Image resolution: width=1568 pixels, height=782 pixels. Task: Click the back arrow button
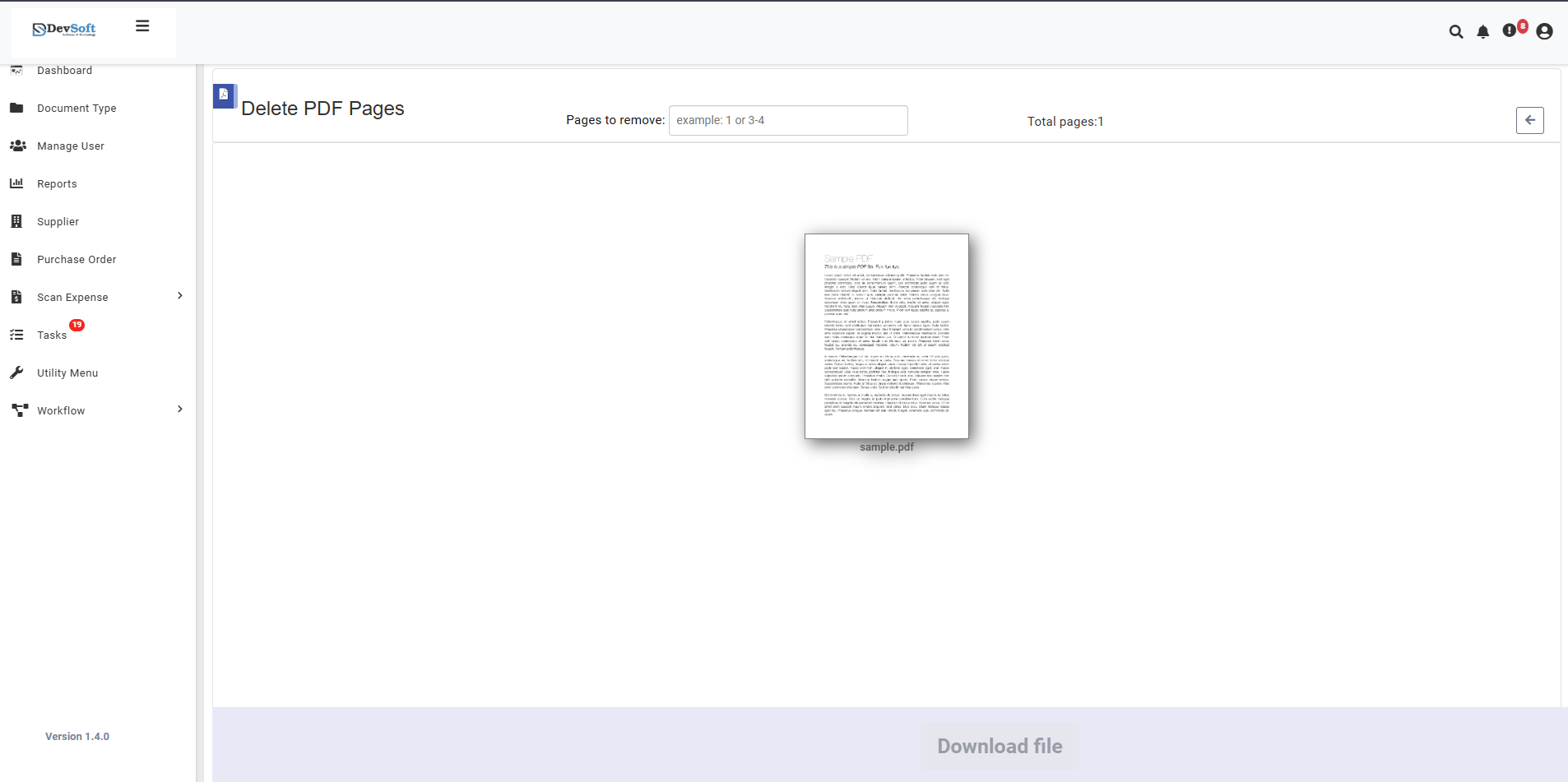tap(1529, 120)
